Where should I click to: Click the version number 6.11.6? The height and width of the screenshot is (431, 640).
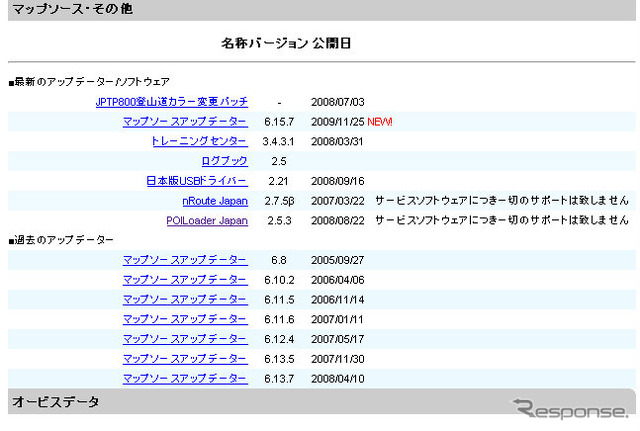coord(279,320)
